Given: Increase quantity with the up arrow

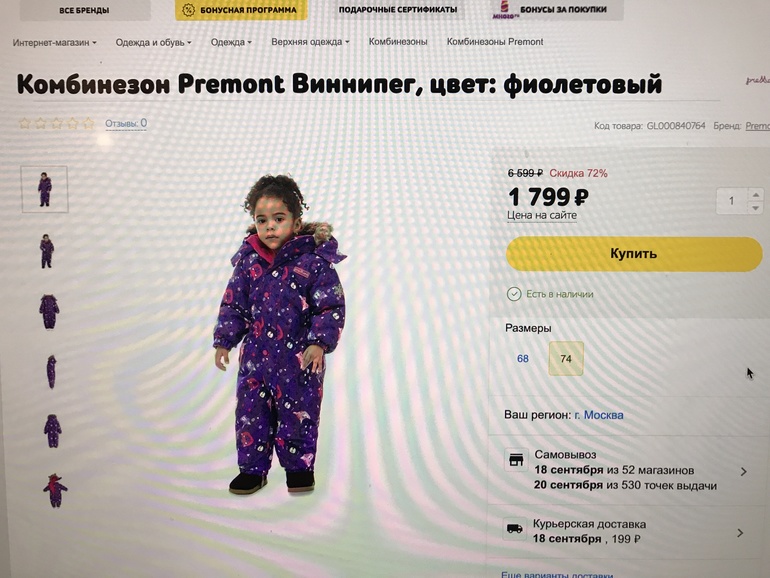Looking at the screenshot, I should tap(755, 195).
